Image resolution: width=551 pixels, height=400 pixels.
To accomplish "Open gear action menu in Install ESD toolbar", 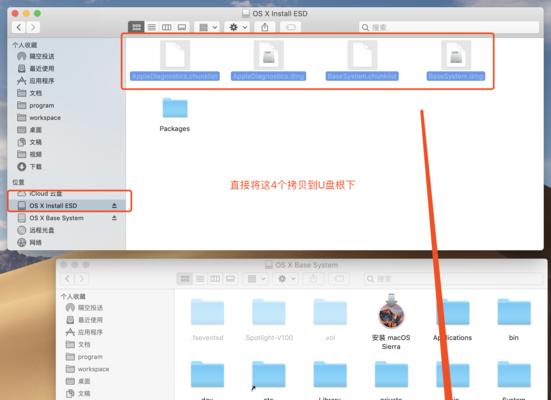I will (238, 27).
